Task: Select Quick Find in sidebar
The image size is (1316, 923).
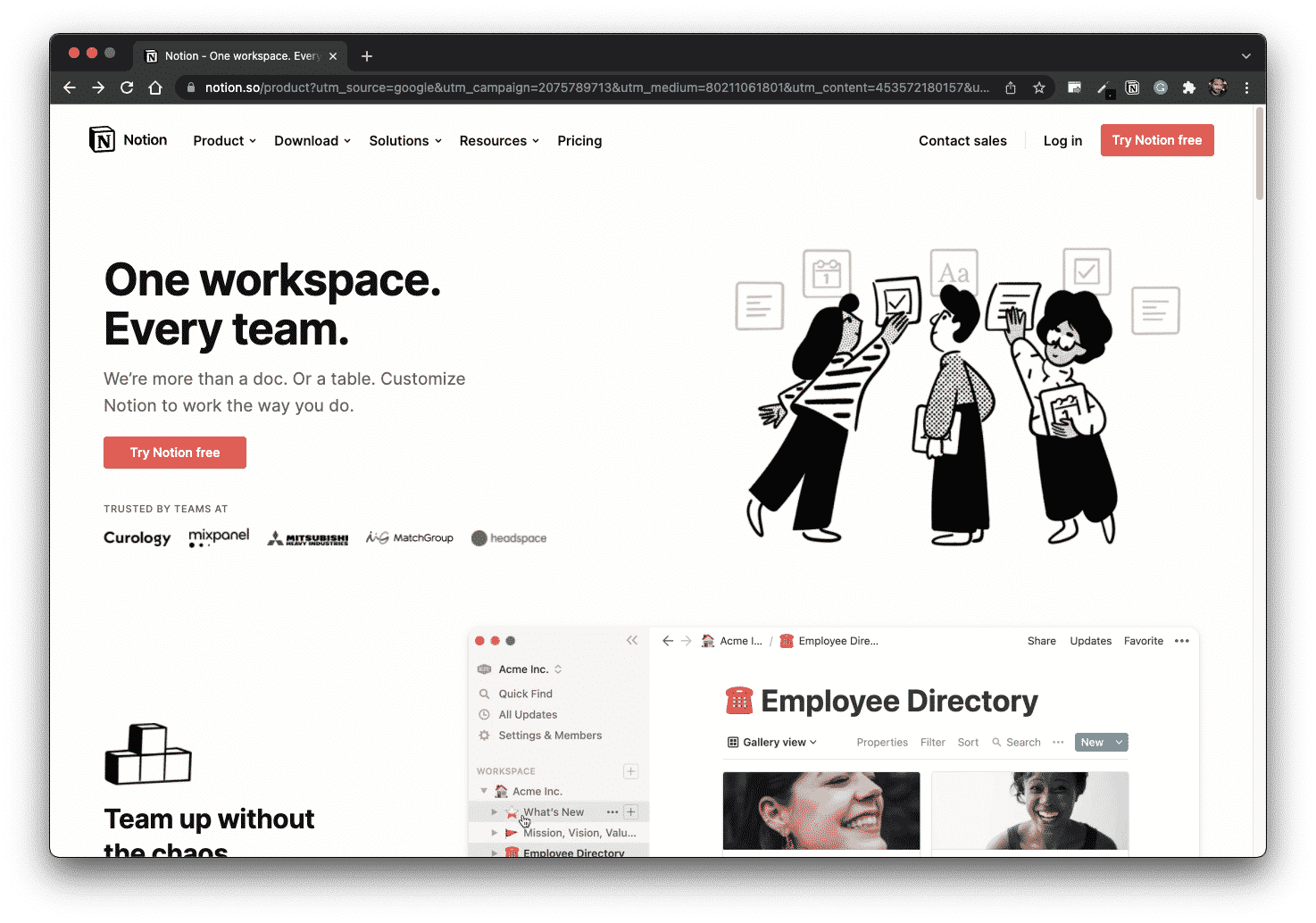Action: (525, 694)
